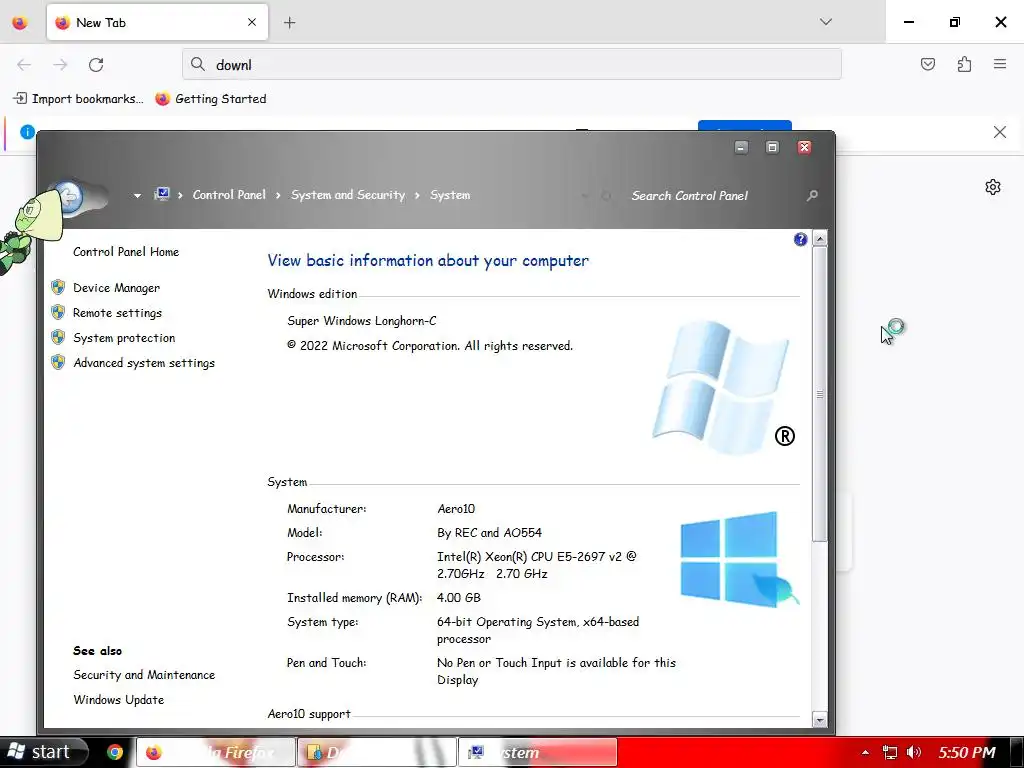Launch Chrome from the taskbar
The width and height of the screenshot is (1024, 768).
click(x=115, y=752)
